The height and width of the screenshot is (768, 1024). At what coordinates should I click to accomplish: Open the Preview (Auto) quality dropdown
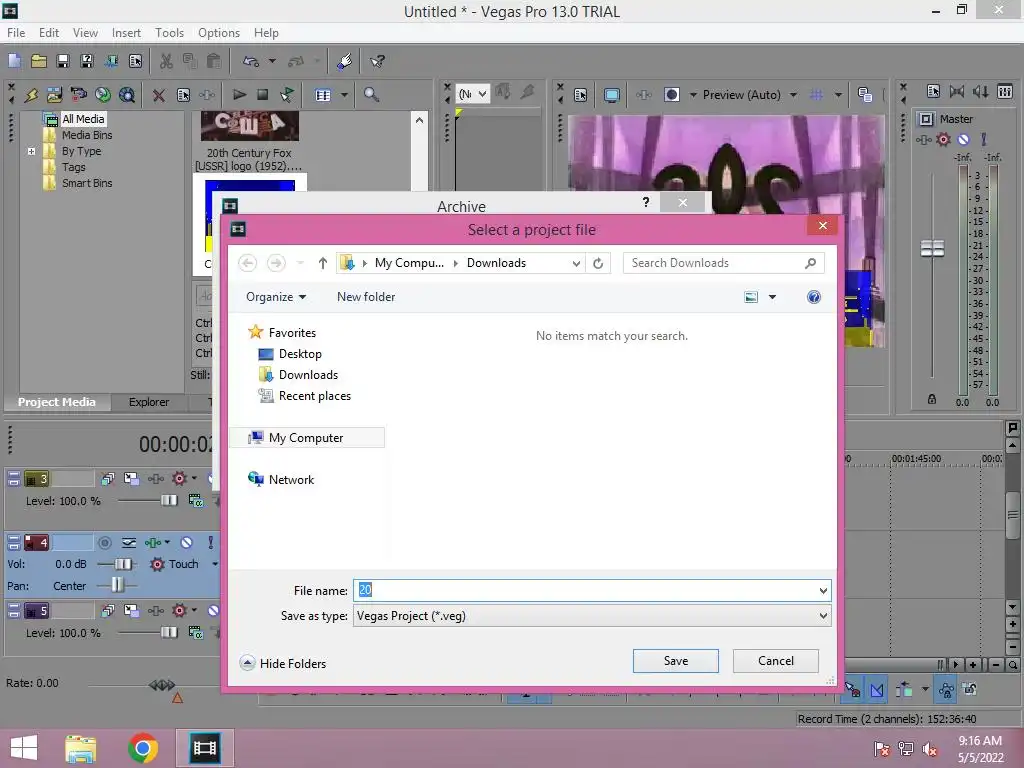[x=793, y=95]
